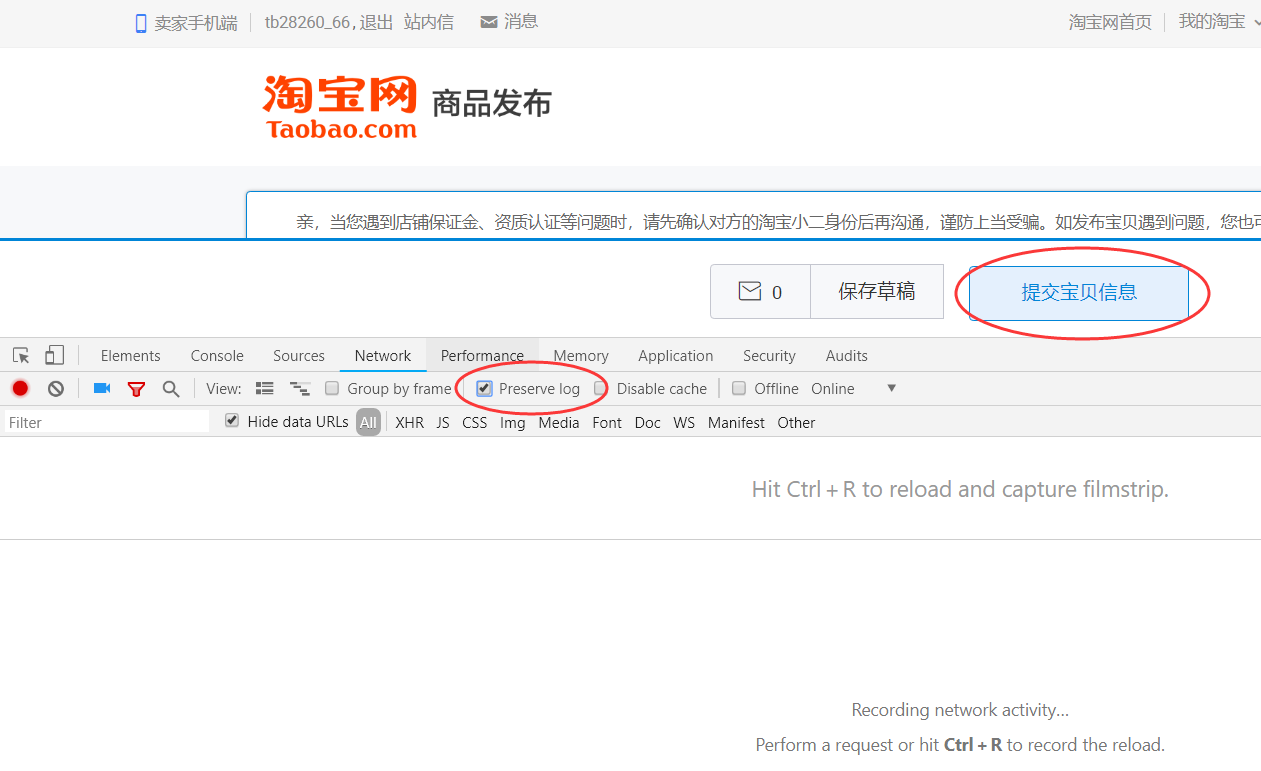Uncheck the Hide data URLs checkbox
The height and width of the screenshot is (771, 1261).
coord(232,421)
